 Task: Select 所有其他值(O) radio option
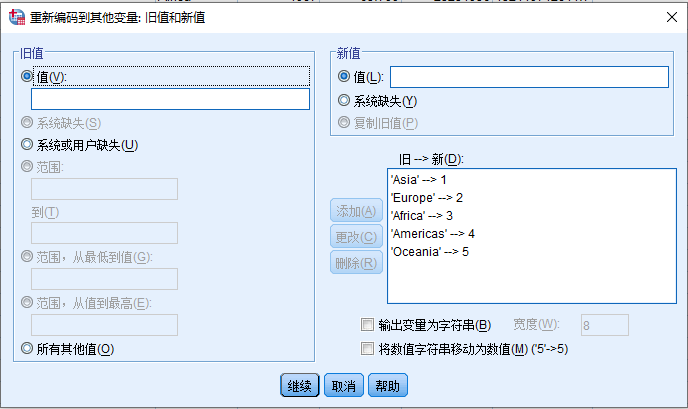click(27, 348)
